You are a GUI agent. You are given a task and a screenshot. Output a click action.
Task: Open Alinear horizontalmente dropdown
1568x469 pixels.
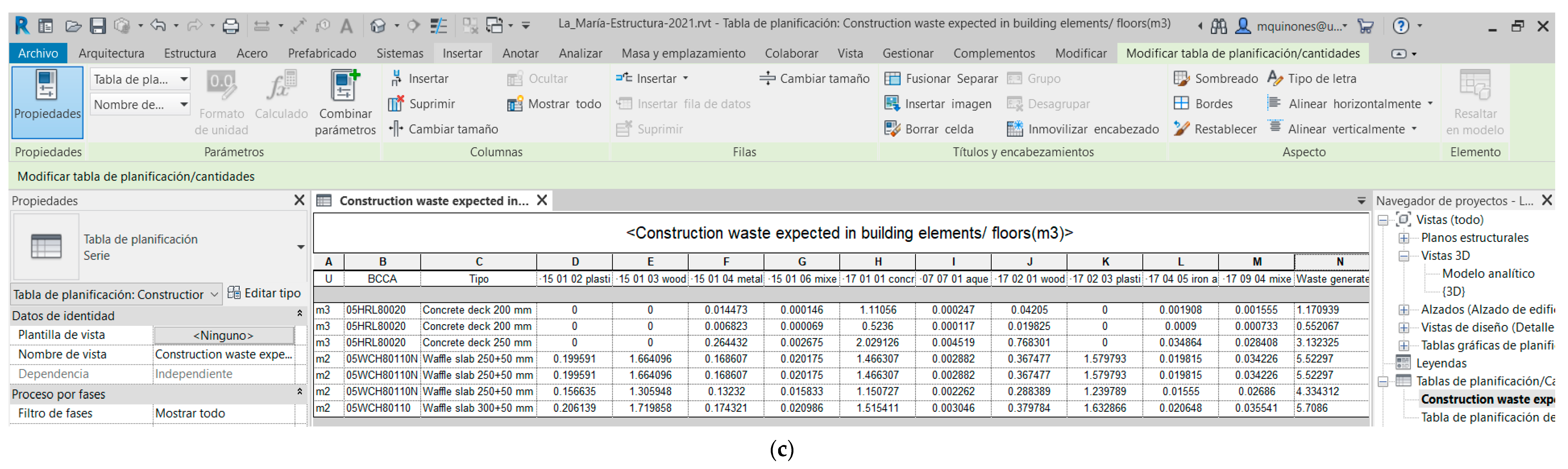point(1430,104)
